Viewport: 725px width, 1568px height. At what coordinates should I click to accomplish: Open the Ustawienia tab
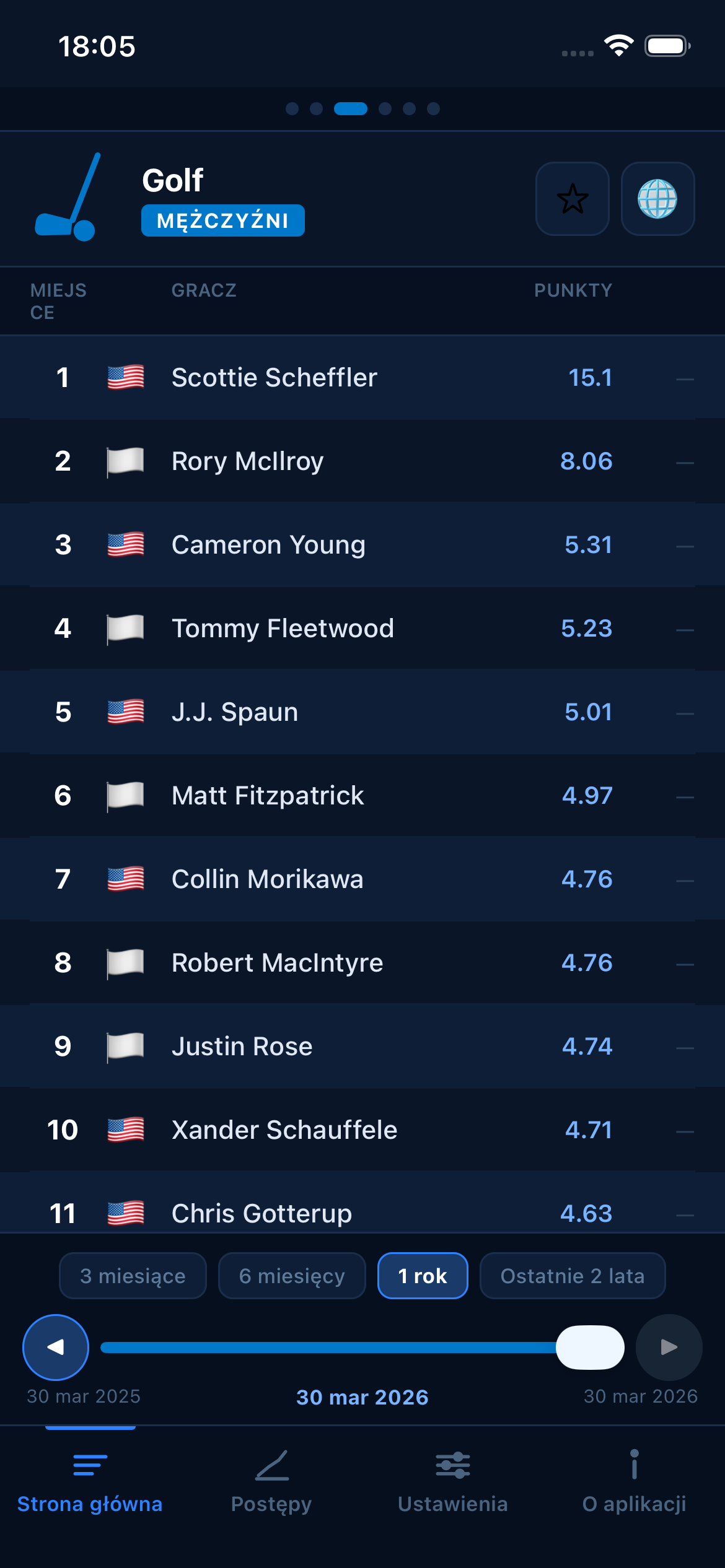pyautogui.click(x=453, y=1486)
